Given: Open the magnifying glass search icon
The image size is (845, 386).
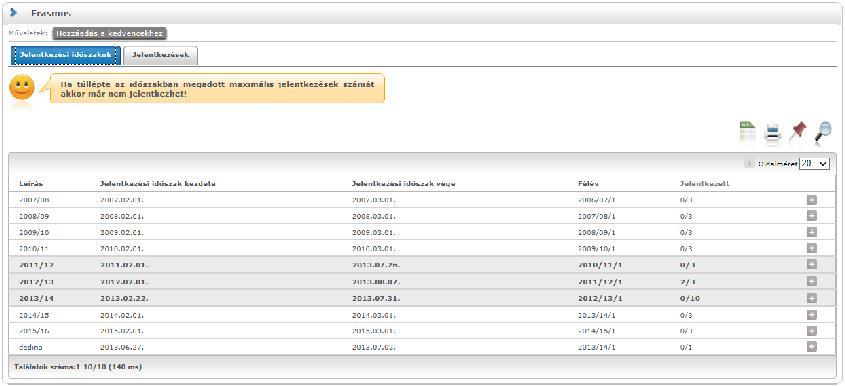Looking at the screenshot, I should click(x=823, y=133).
